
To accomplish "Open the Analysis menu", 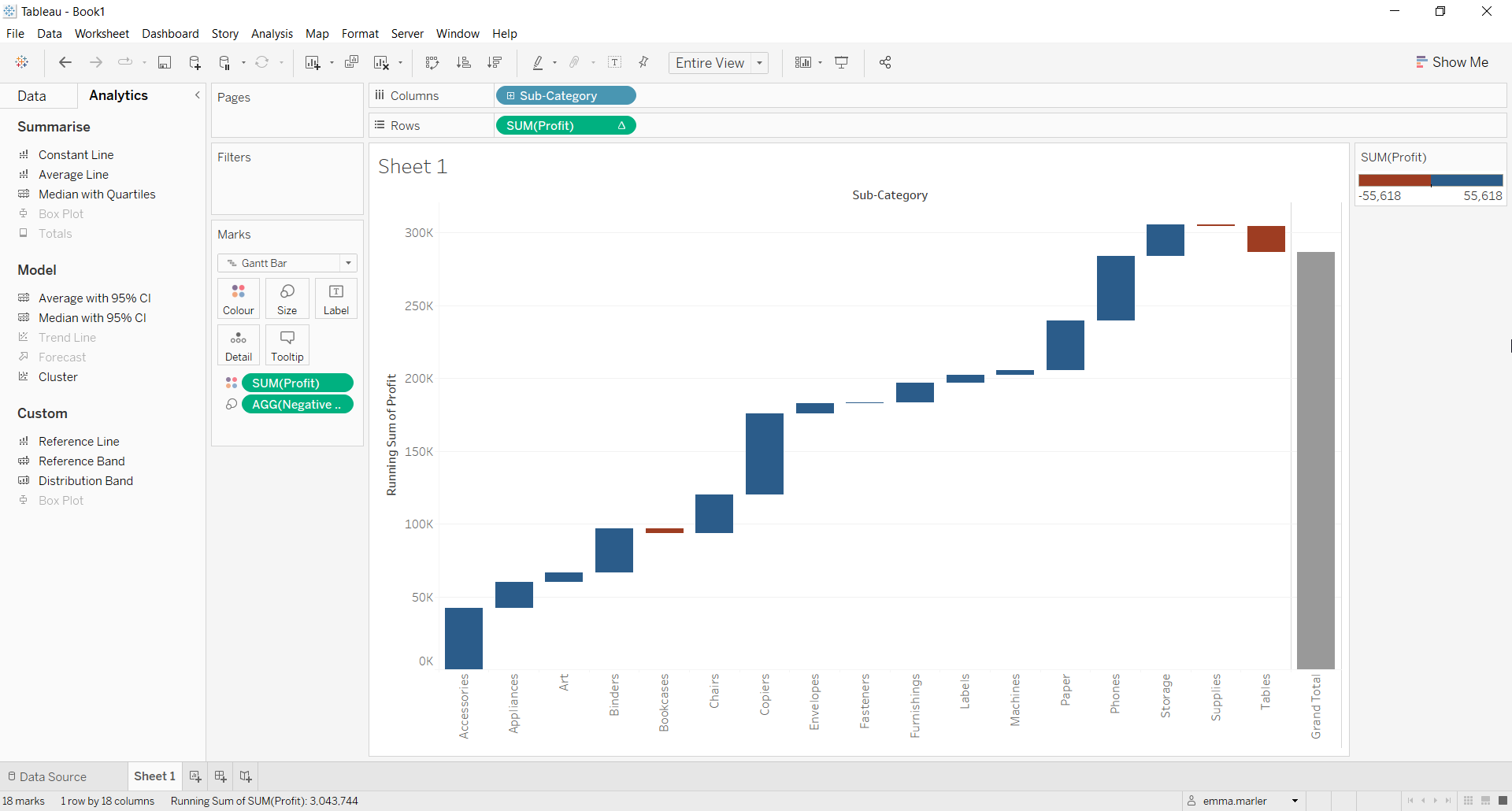I will point(272,34).
